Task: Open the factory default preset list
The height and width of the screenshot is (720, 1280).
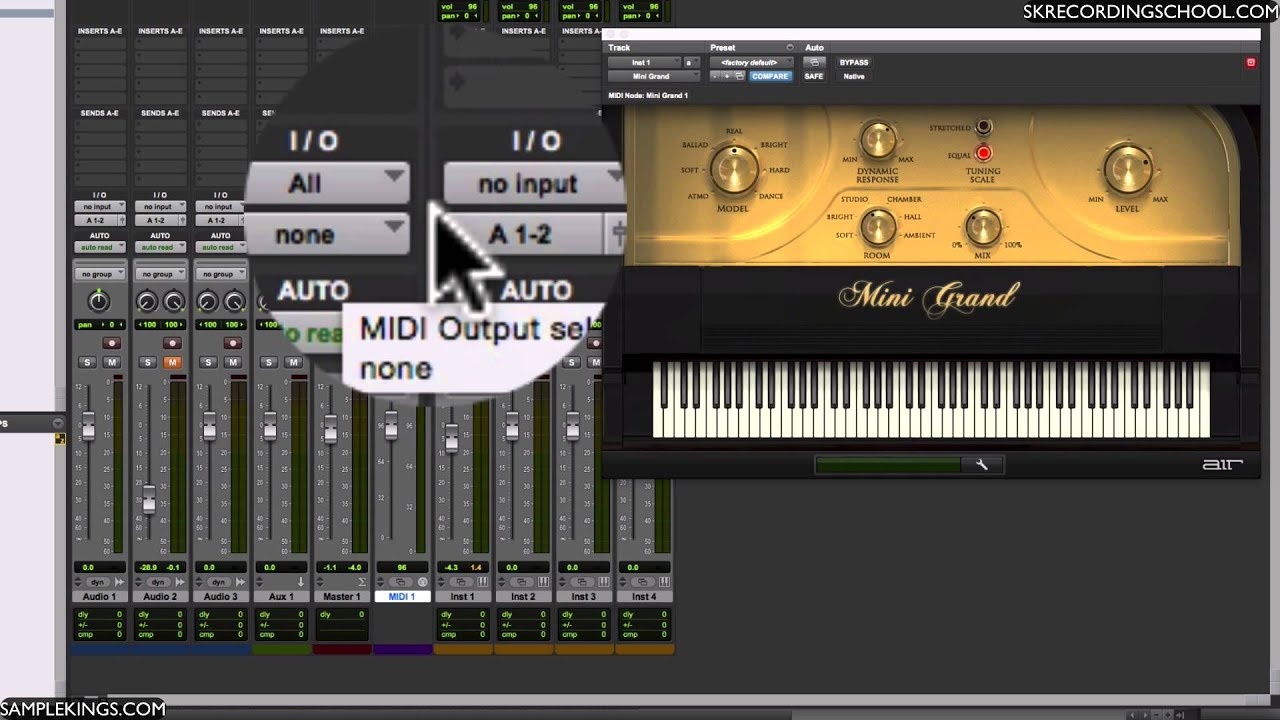Action: coord(750,62)
